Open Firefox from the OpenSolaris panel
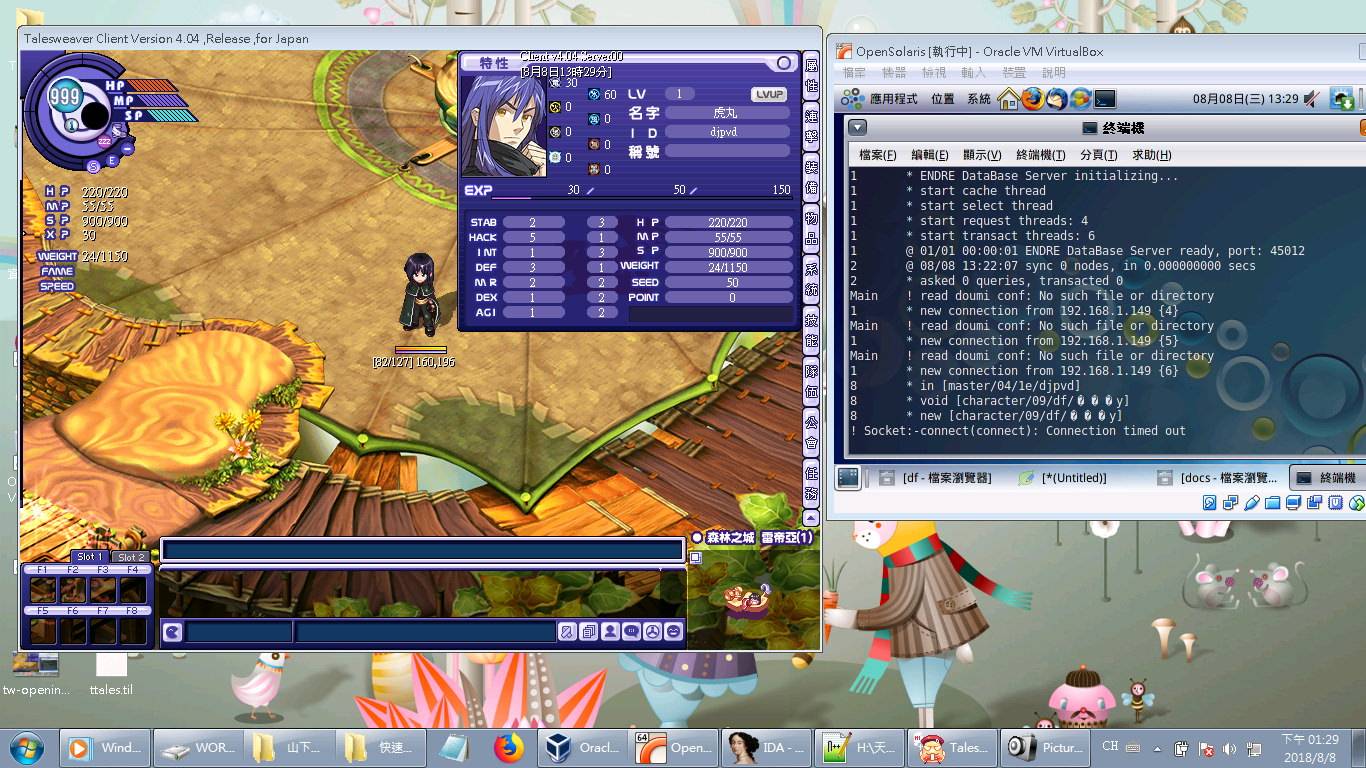The image size is (1366, 768). [1032, 99]
